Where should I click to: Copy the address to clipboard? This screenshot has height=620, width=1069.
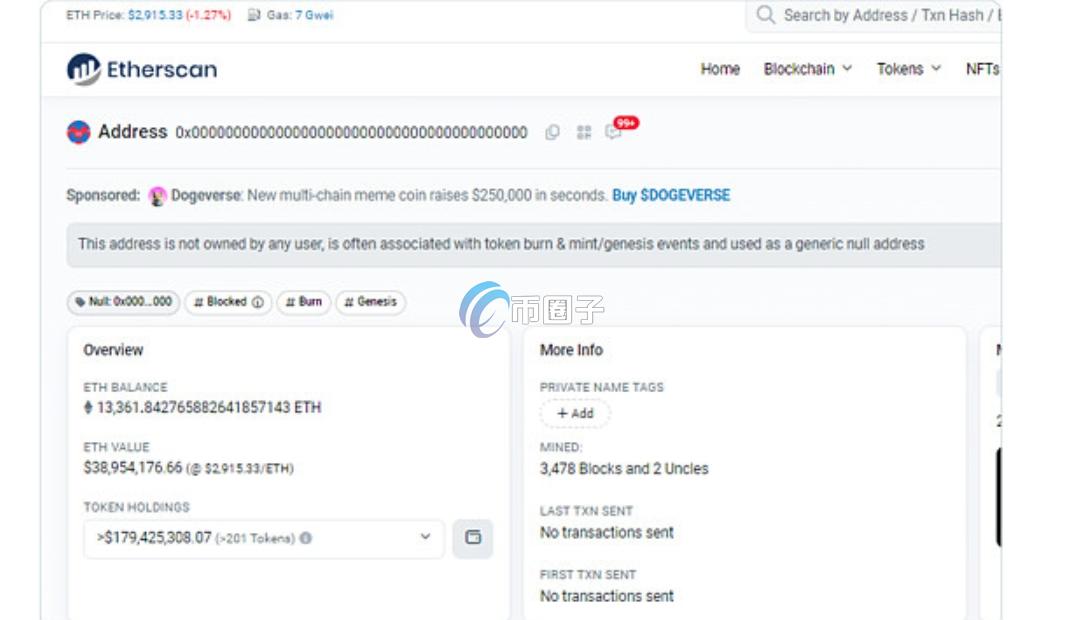(552, 132)
